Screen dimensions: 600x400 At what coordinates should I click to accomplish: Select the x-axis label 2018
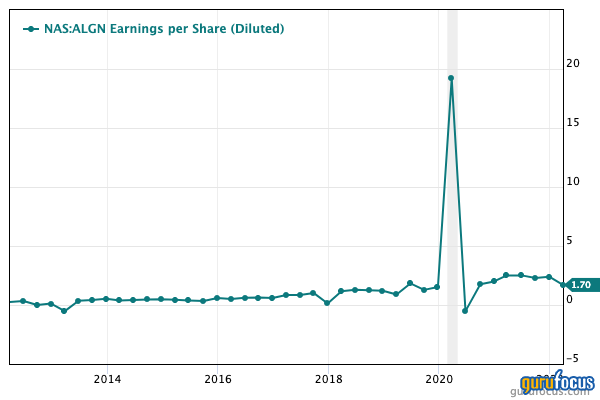point(329,379)
